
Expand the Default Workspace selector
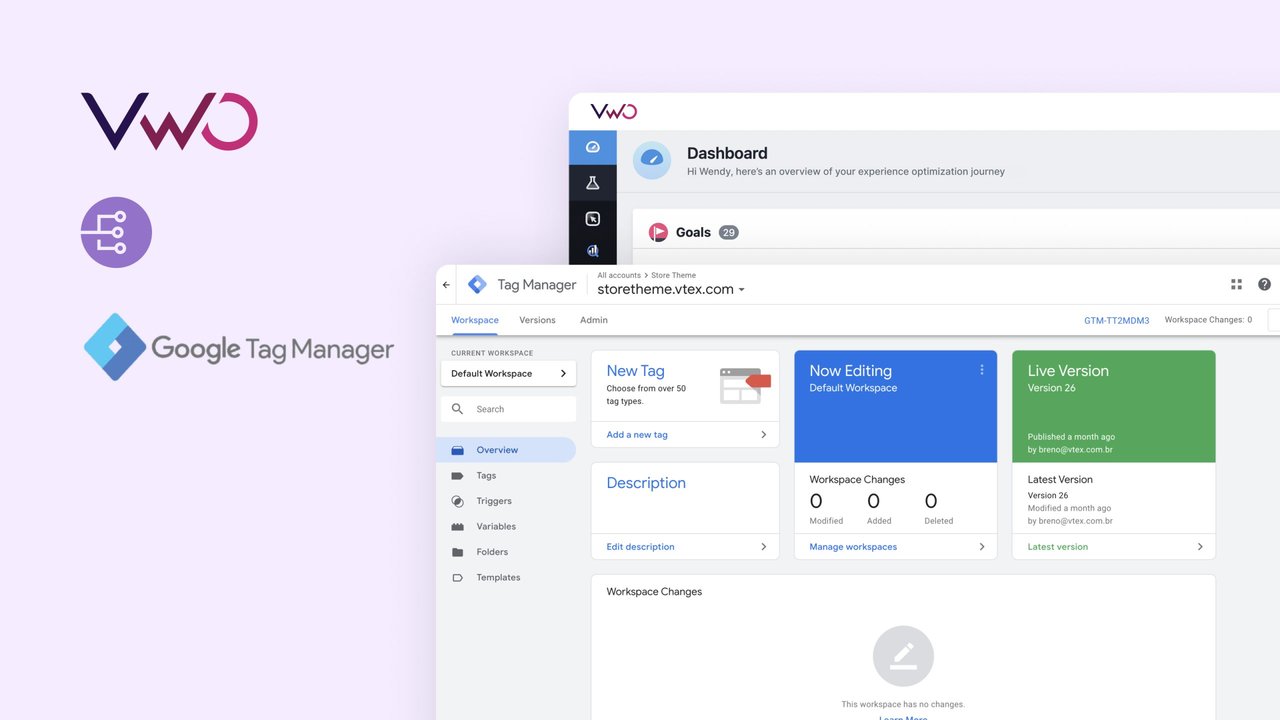click(x=508, y=374)
